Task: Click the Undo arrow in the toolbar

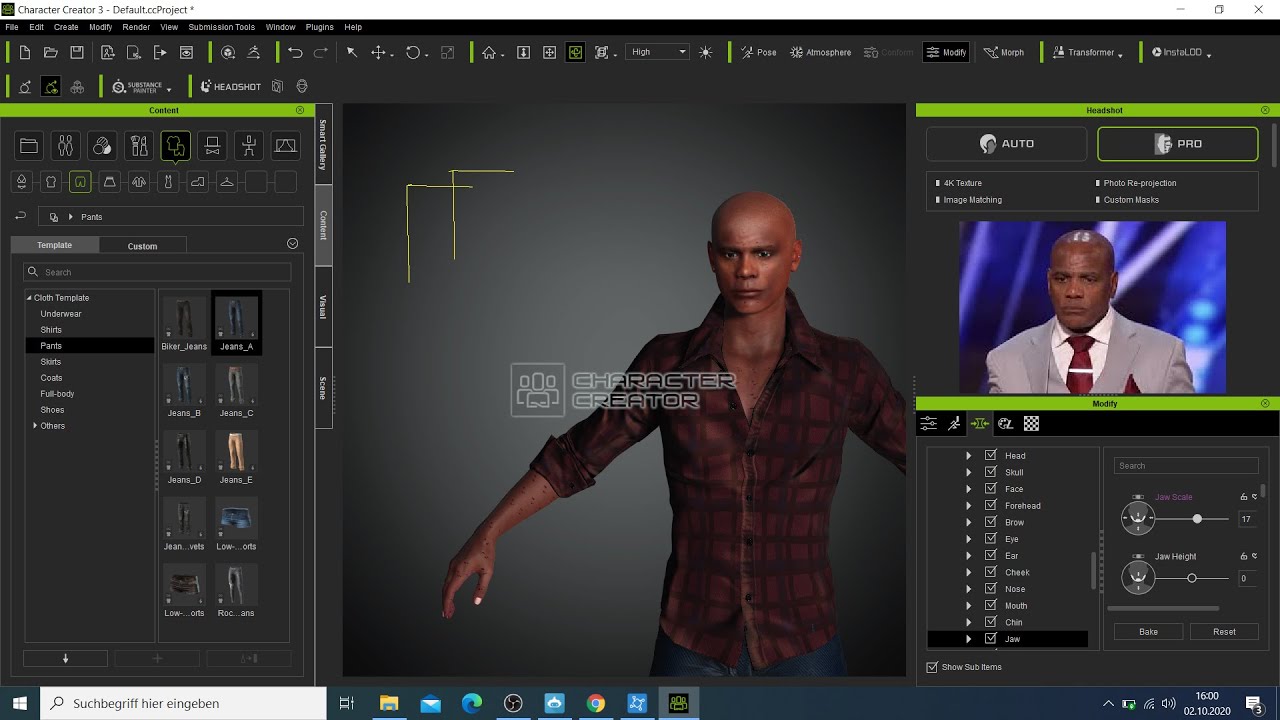Action: click(295, 52)
